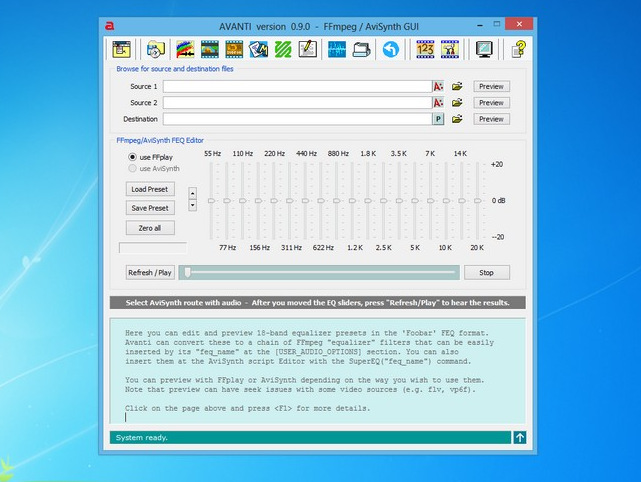This screenshot has width=641, height=482.
Task: Click the landscape film-frame toolbar icon
Action: [x=210, y=49]
